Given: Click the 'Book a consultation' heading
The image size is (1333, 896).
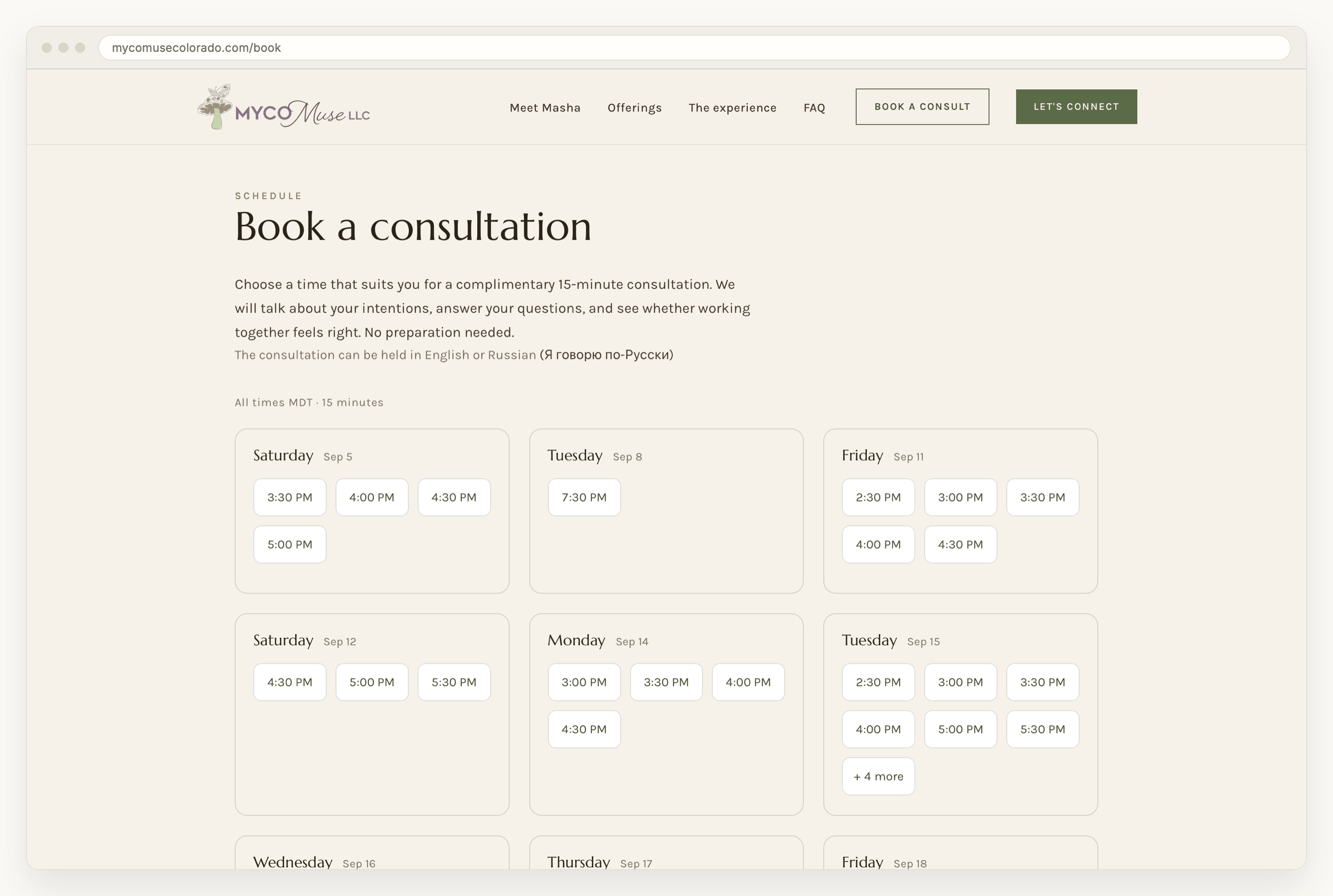Looking at the screenshot, I should (412, 226).
